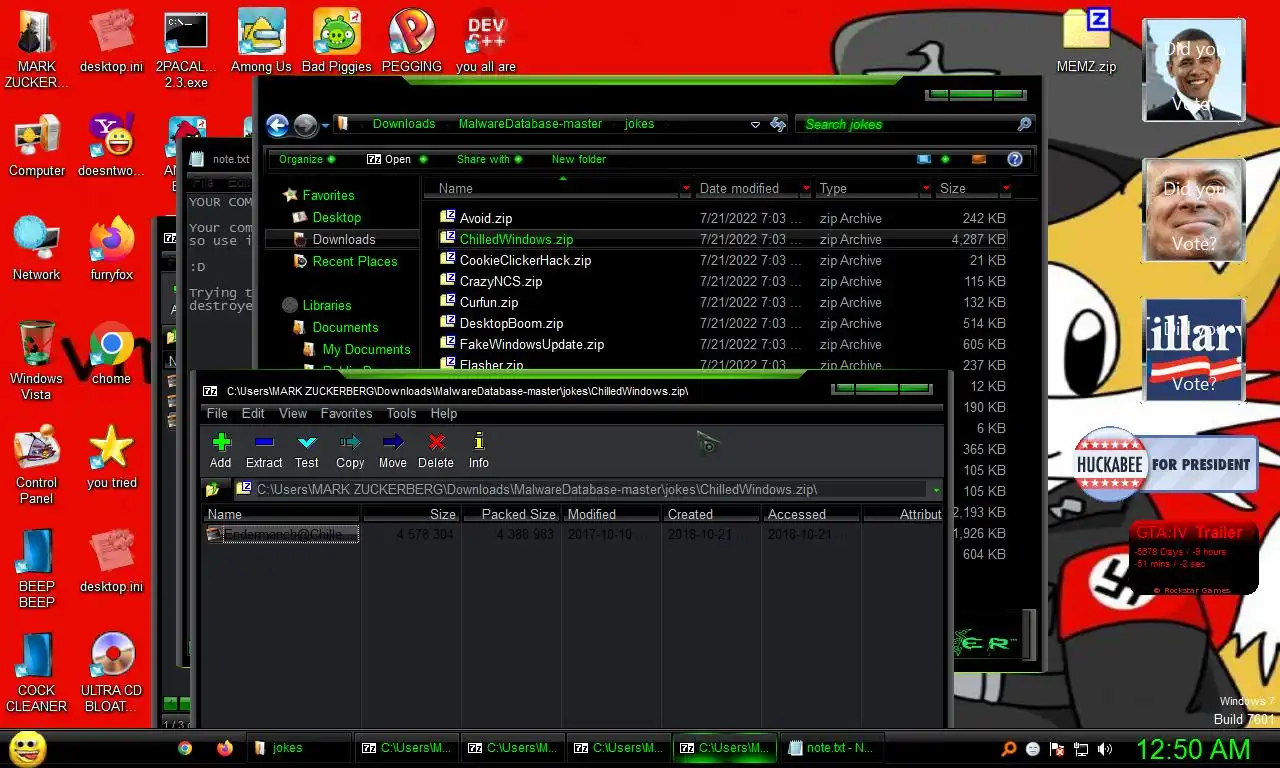
Task: Open the 7-Zip Tools menu
Action: [x=401, y=413]
